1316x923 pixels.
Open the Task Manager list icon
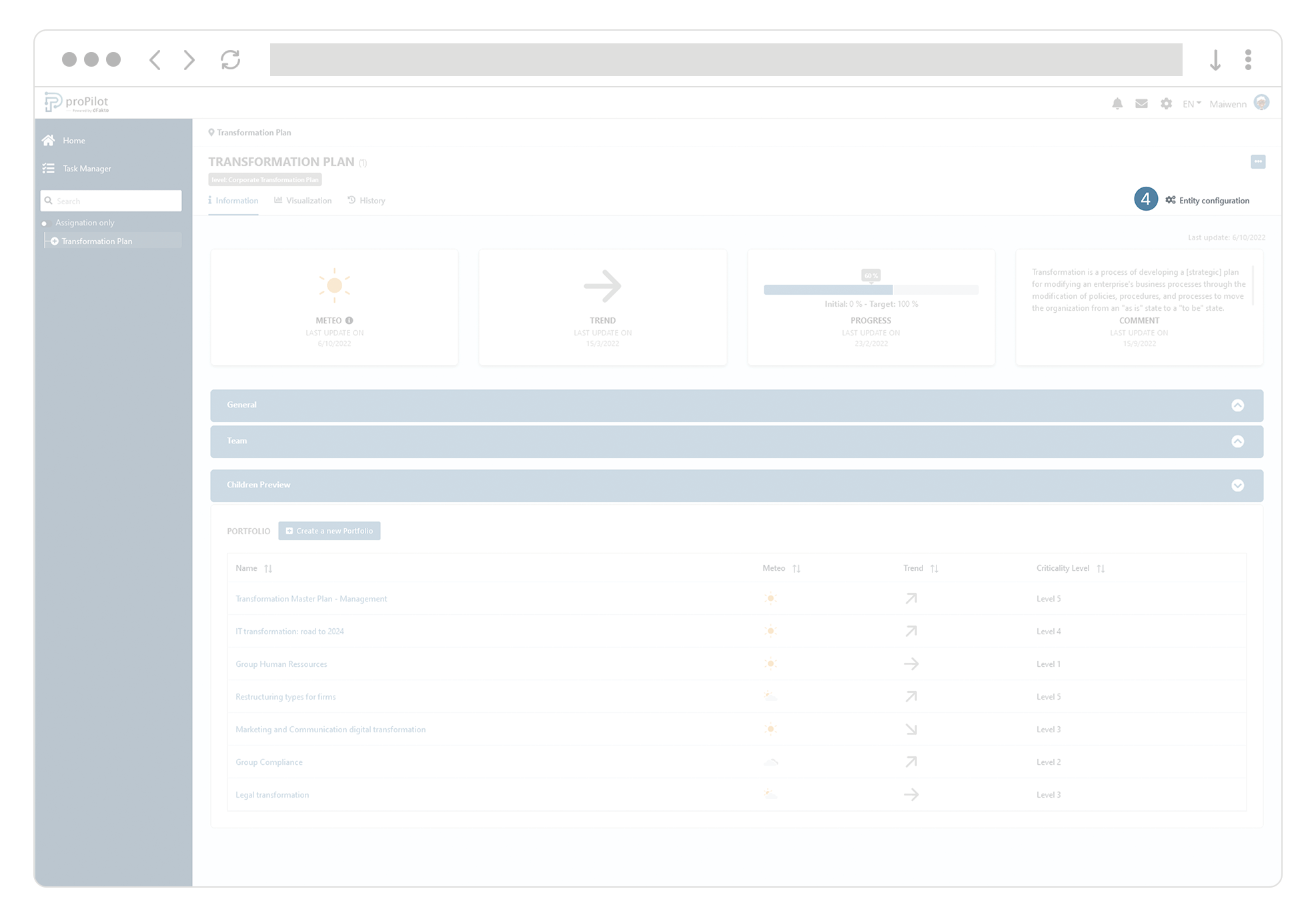pyautogui.click(x=49, y=168)
